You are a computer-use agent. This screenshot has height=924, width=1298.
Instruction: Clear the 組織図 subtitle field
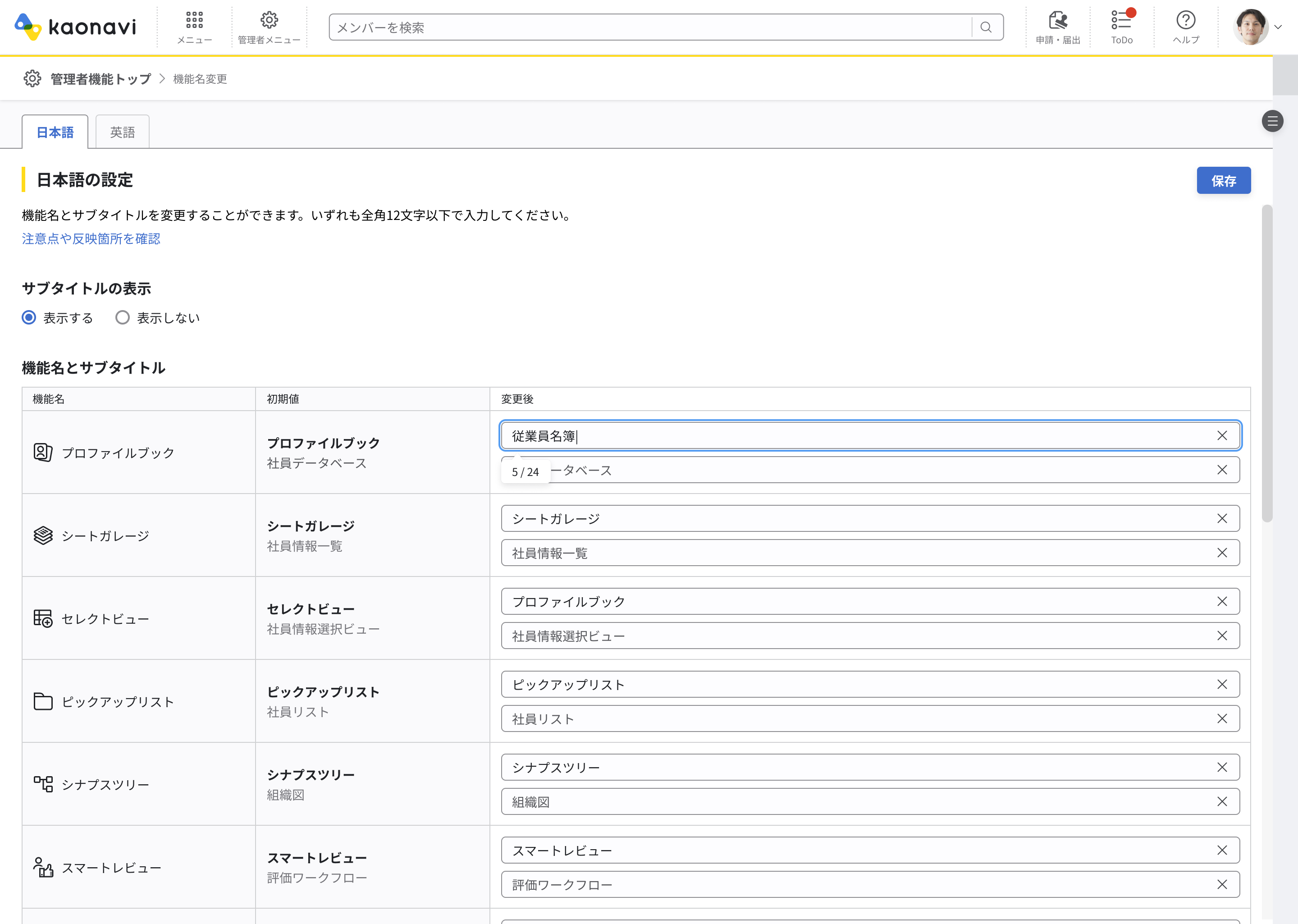click(1222, 802)
